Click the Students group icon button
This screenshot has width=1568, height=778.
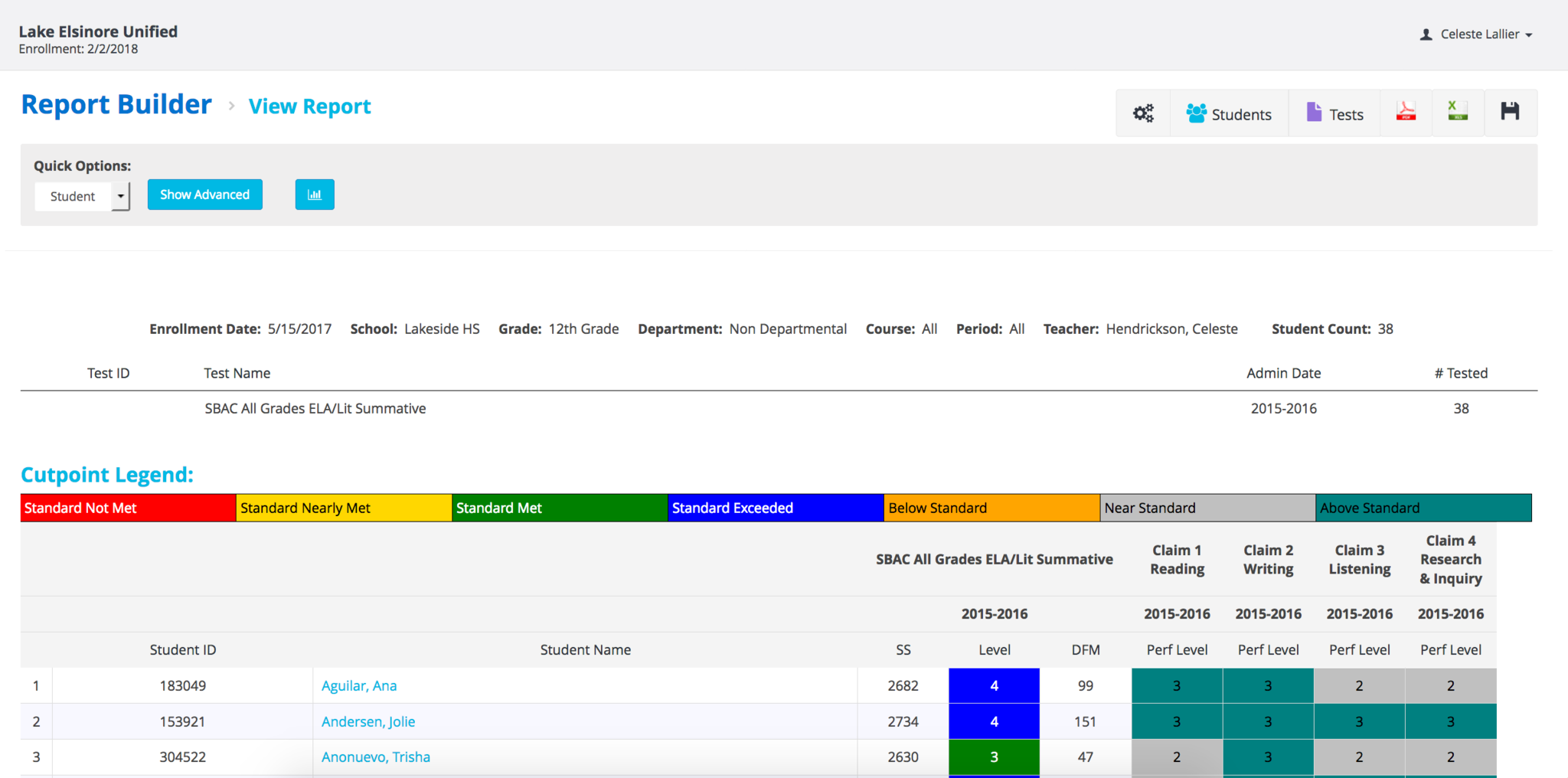click(1229, 113)
